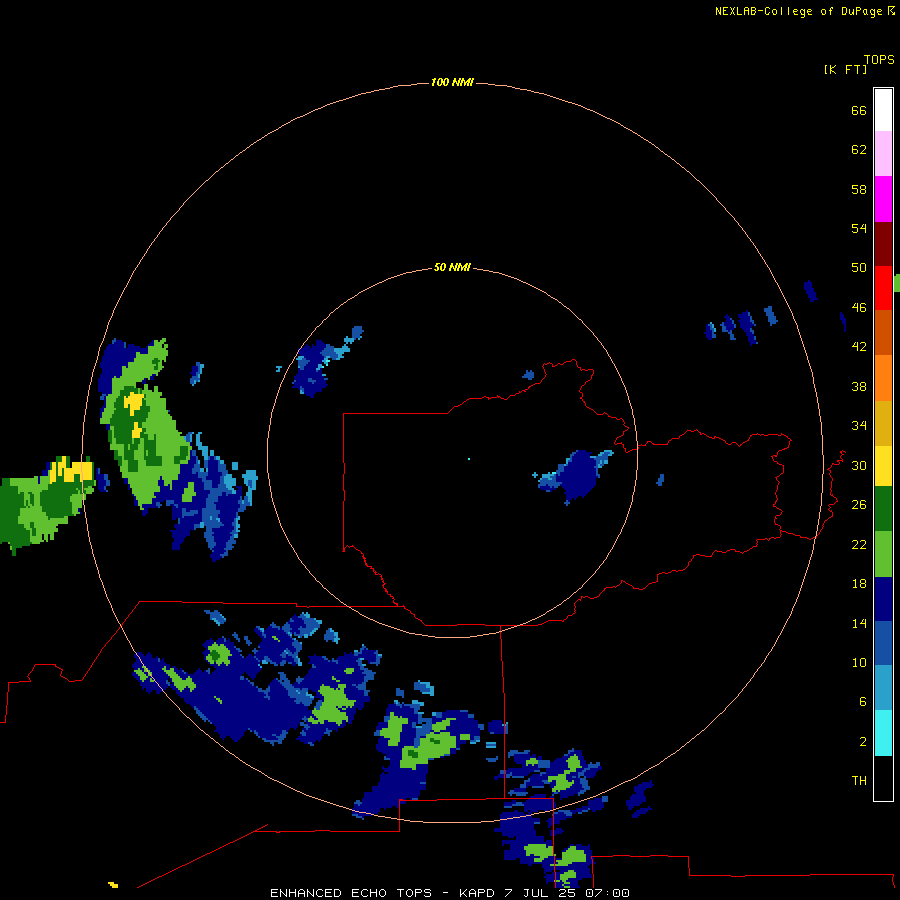
Task: Click the dark green 26 color swatch
Action: click(883, 509)
